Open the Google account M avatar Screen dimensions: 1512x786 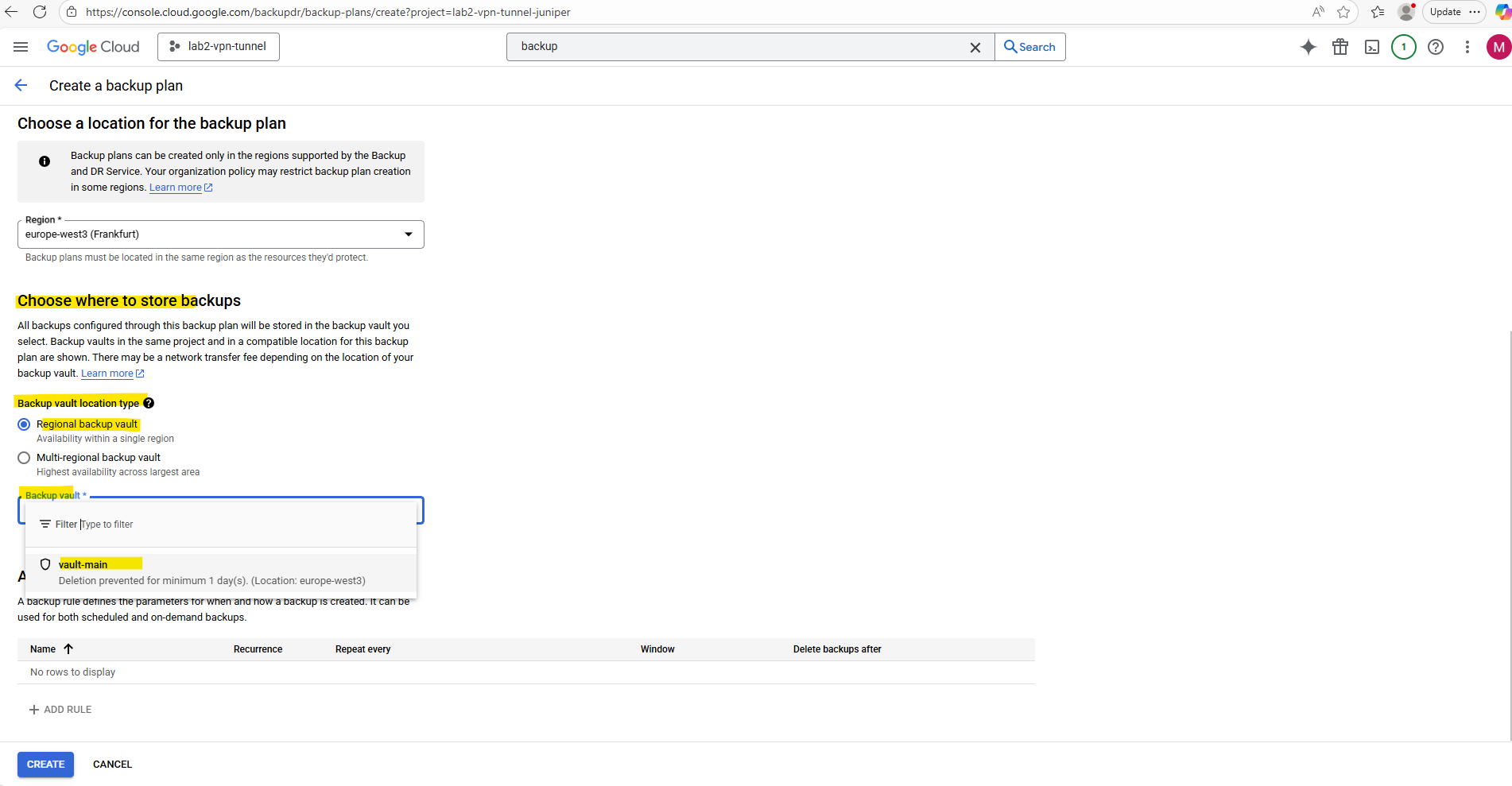[x=1498, y=47]
